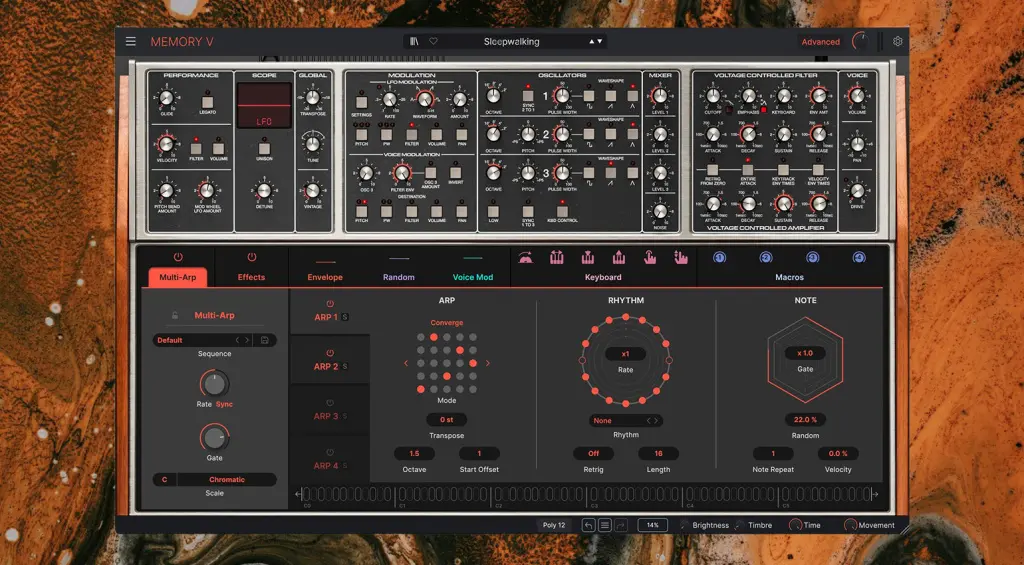Open the C root note selector
The height and width of the screenshot is (565, 1024).
click(x=164, y=479)
